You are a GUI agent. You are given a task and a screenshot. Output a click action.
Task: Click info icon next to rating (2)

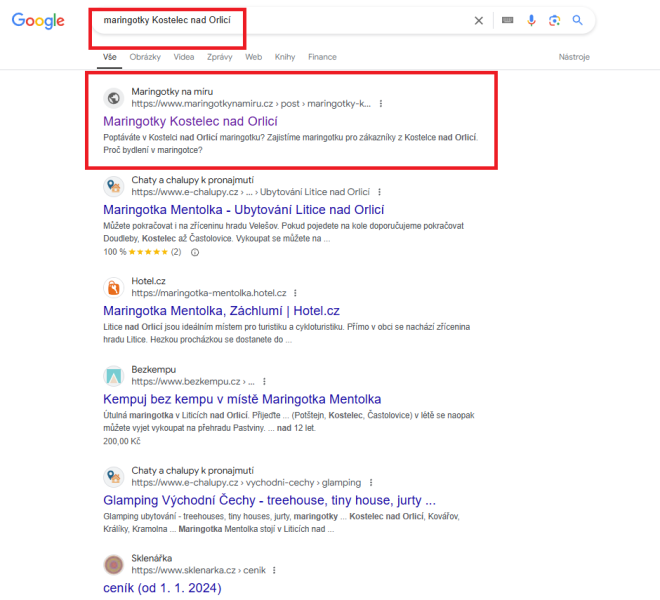195,252
